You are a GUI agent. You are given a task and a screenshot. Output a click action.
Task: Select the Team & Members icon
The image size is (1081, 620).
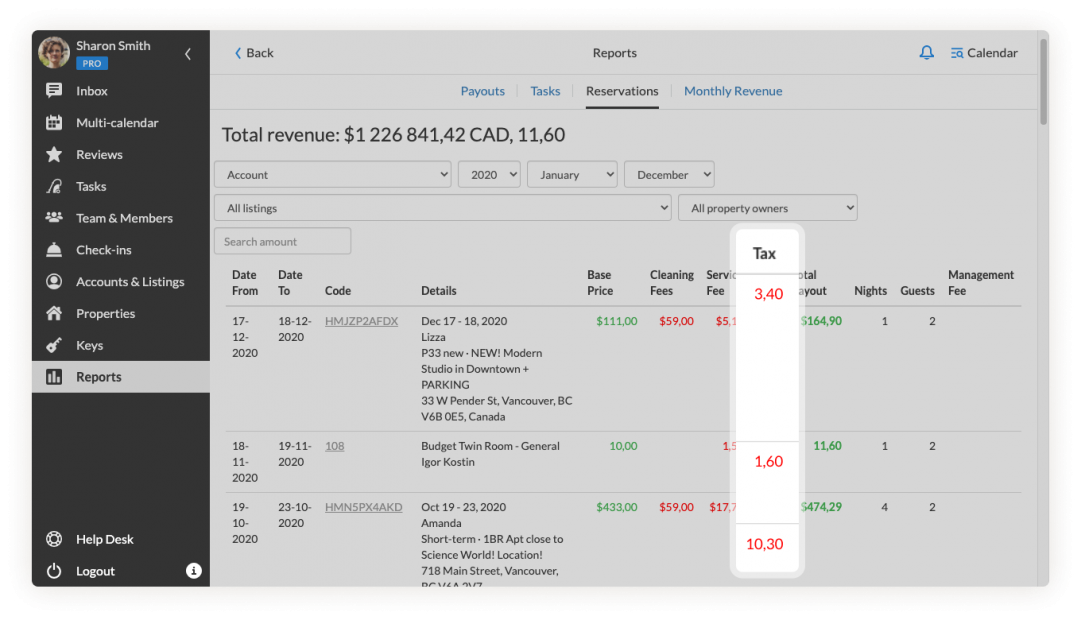54,218
